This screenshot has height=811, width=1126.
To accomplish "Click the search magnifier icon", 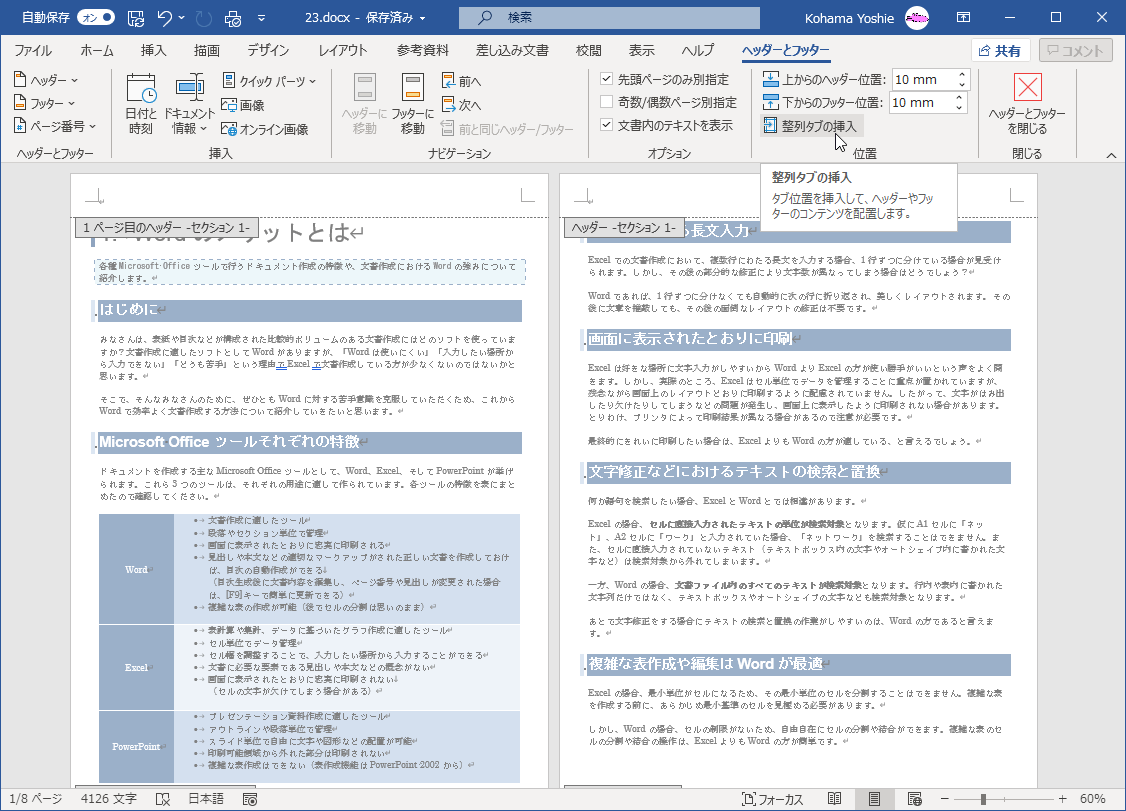I will coord(485,18).
